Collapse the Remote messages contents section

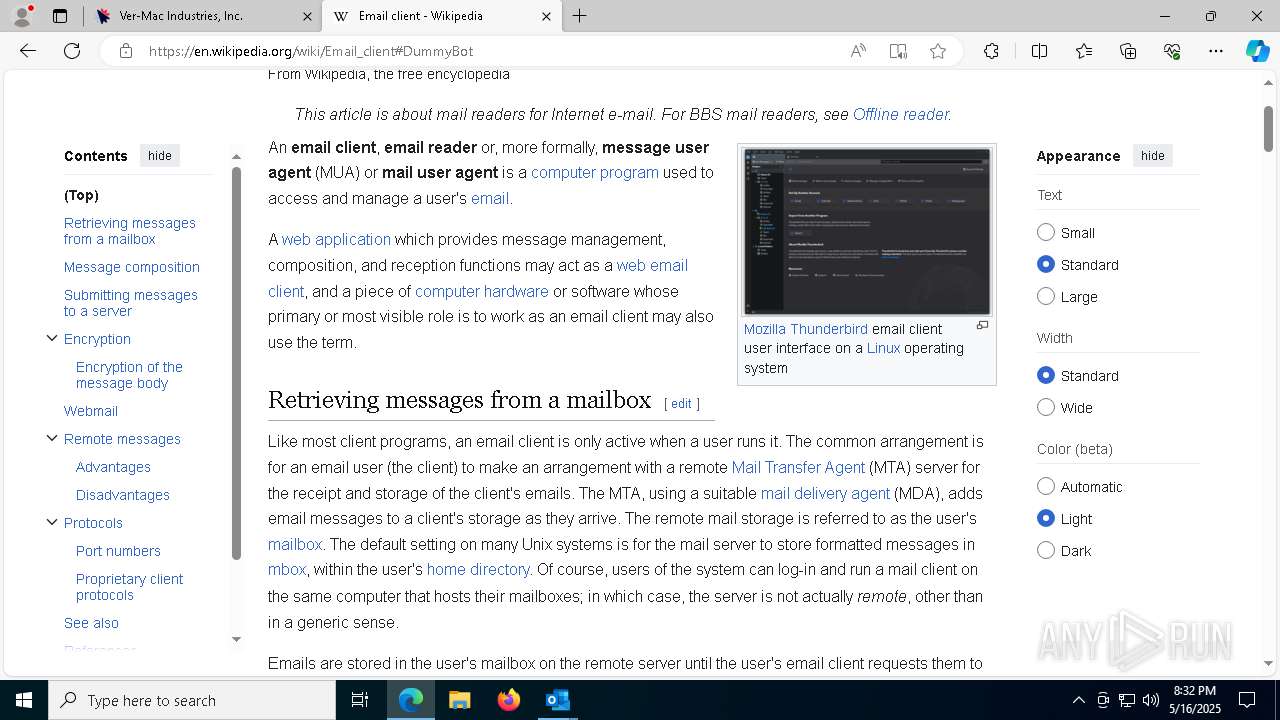(52, 438)
